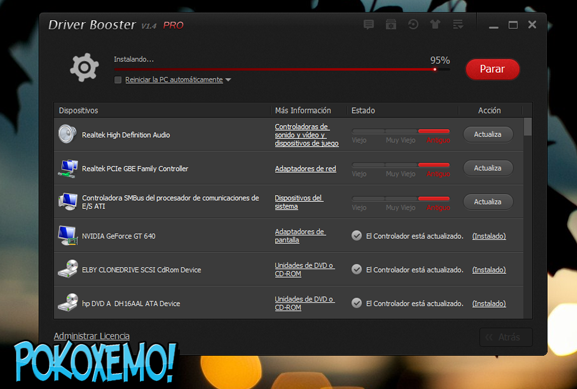This screenshot has height=389, width=577.
Task: Click the device list vertical scrollbar thumb
Action: click(528, 127)
